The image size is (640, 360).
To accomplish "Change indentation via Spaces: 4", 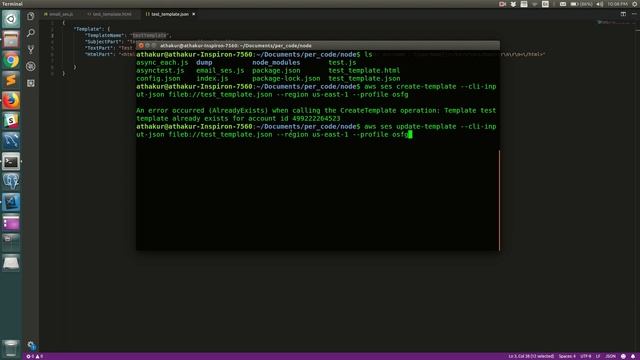I will (x=567, y=356).
